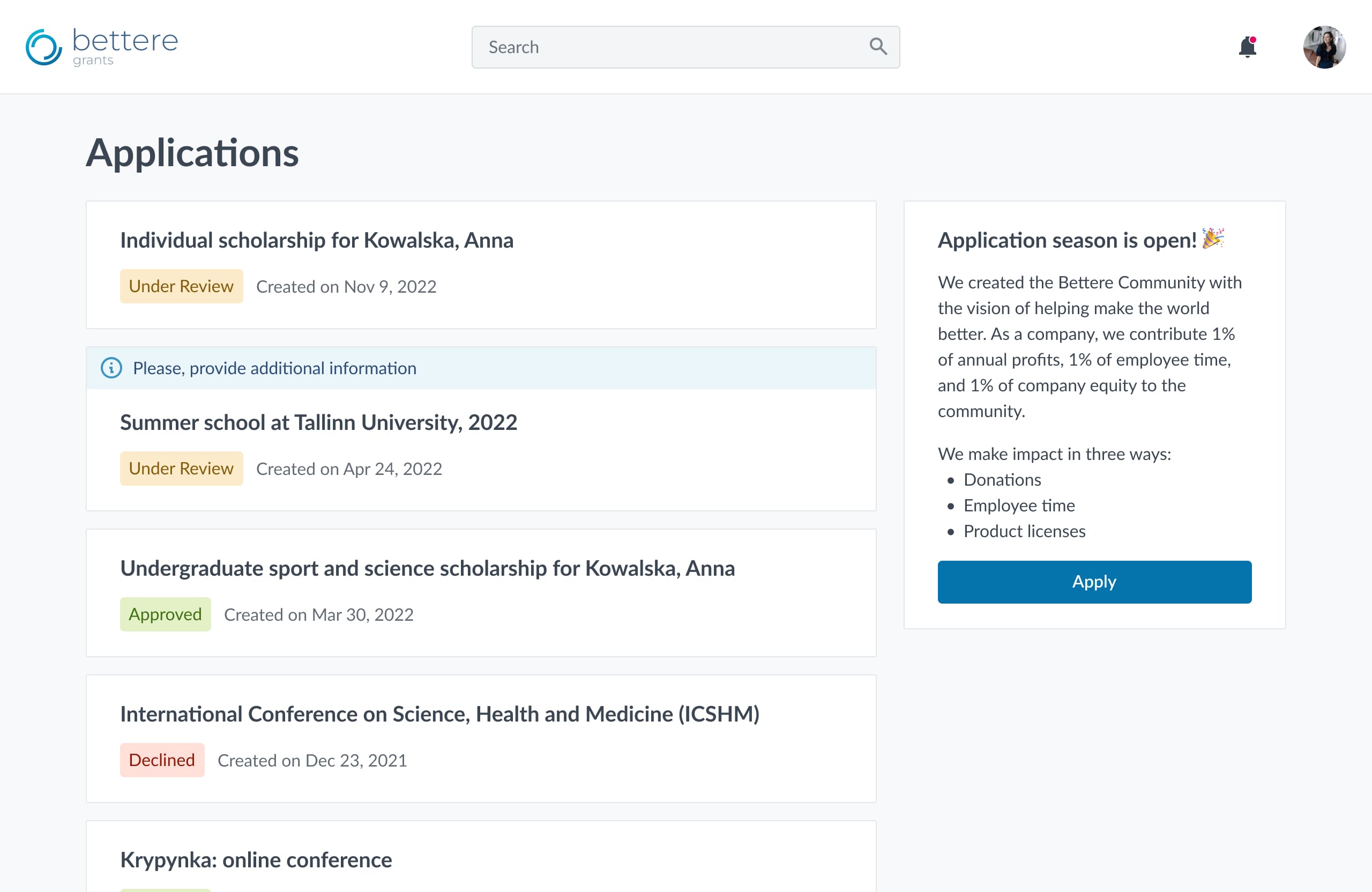Open notifications bell icon

point(1248,47)
